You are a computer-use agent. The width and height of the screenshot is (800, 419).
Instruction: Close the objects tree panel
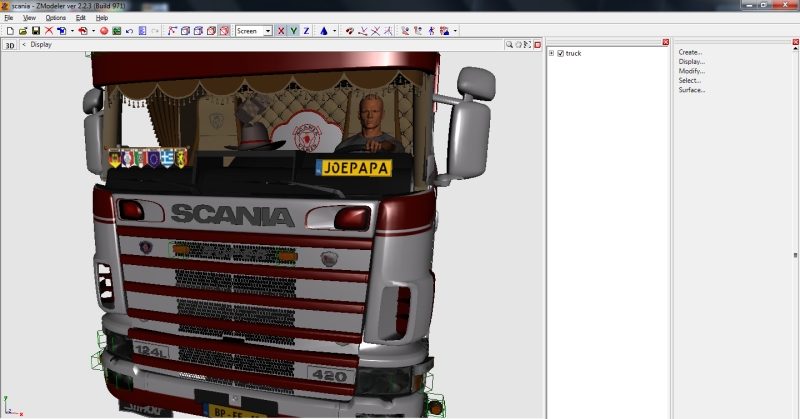point(666,42)
